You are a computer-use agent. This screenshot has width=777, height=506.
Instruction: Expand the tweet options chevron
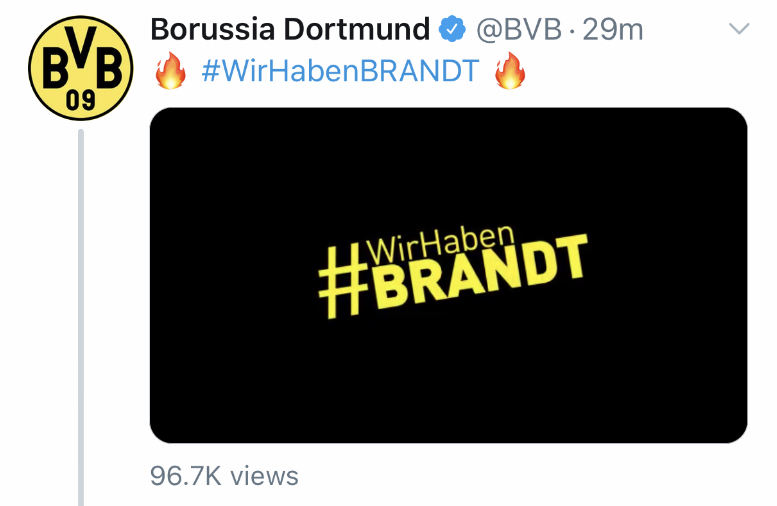click(x=739, y=29)
